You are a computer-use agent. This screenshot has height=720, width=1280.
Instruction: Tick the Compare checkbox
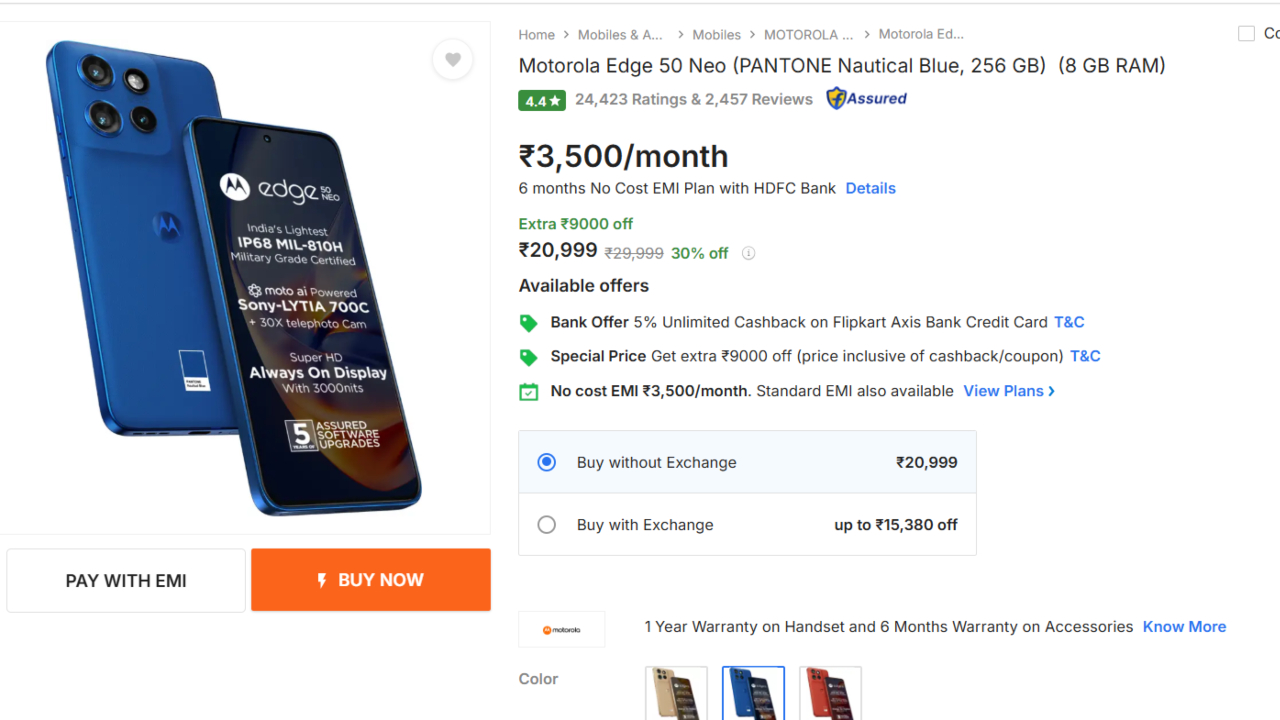pyautogui.click(x=1246, y=34)
